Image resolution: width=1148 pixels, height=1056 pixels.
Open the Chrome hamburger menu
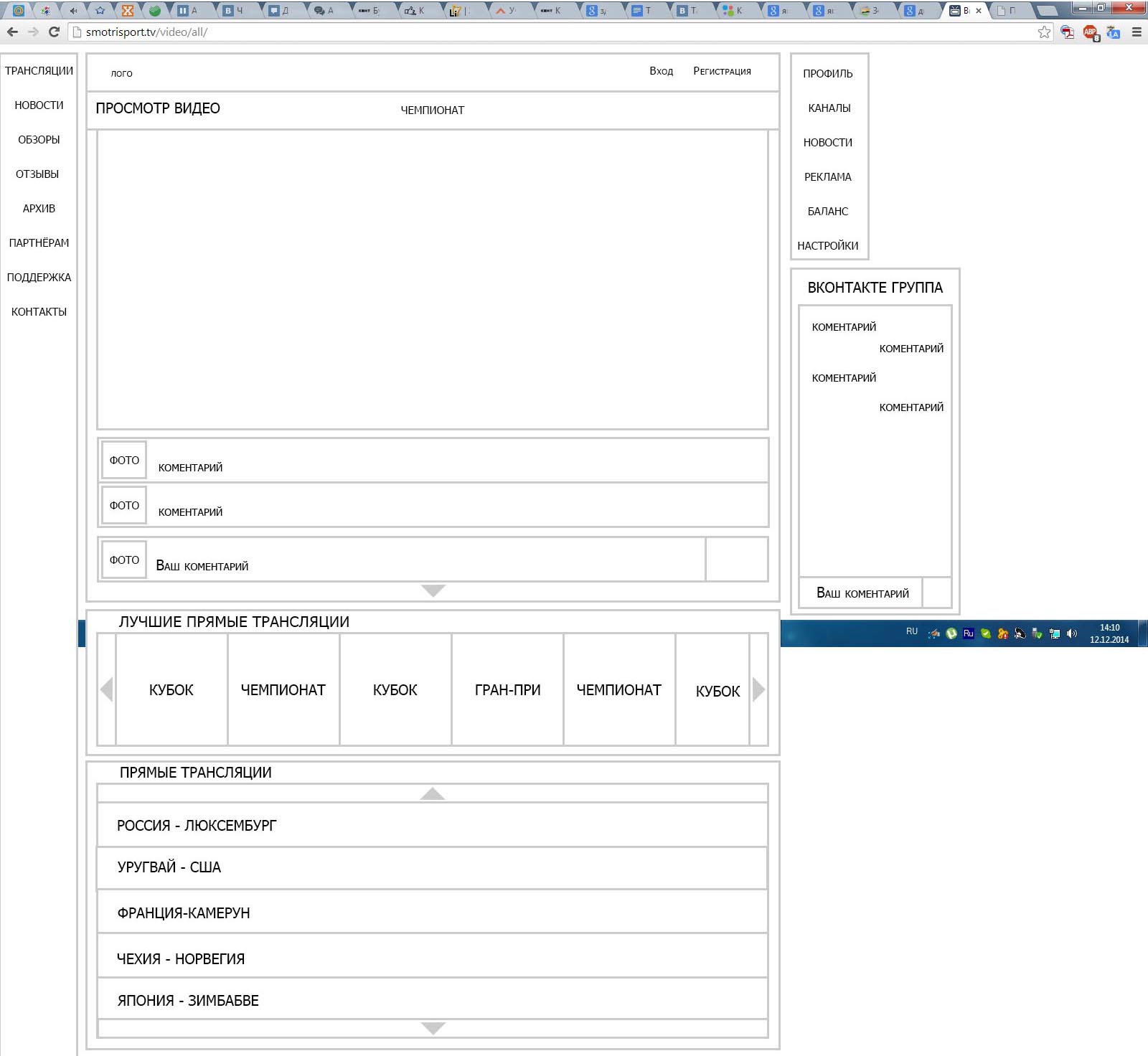(x=1137, y=32)
